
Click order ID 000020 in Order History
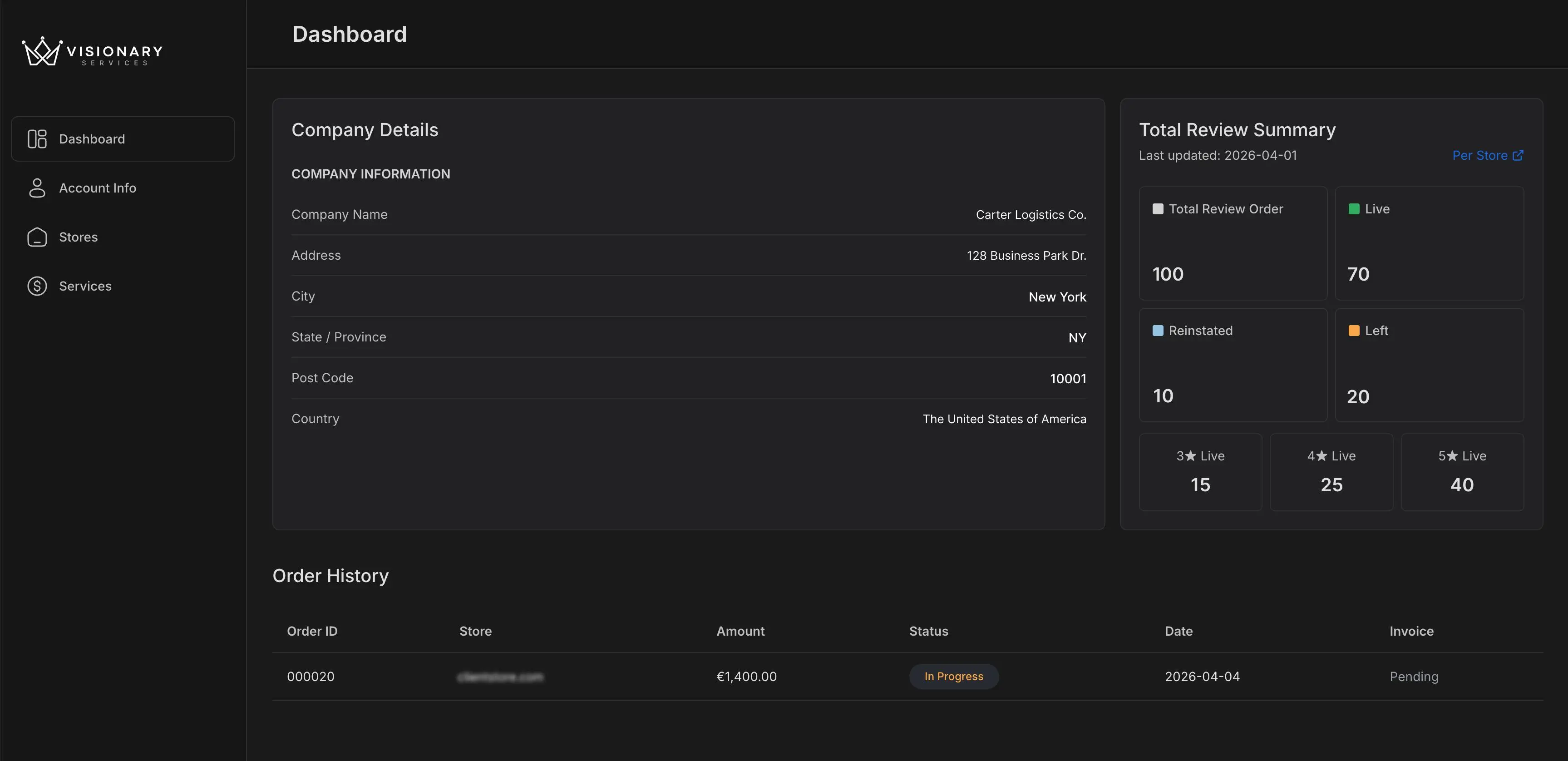point(311,677)
